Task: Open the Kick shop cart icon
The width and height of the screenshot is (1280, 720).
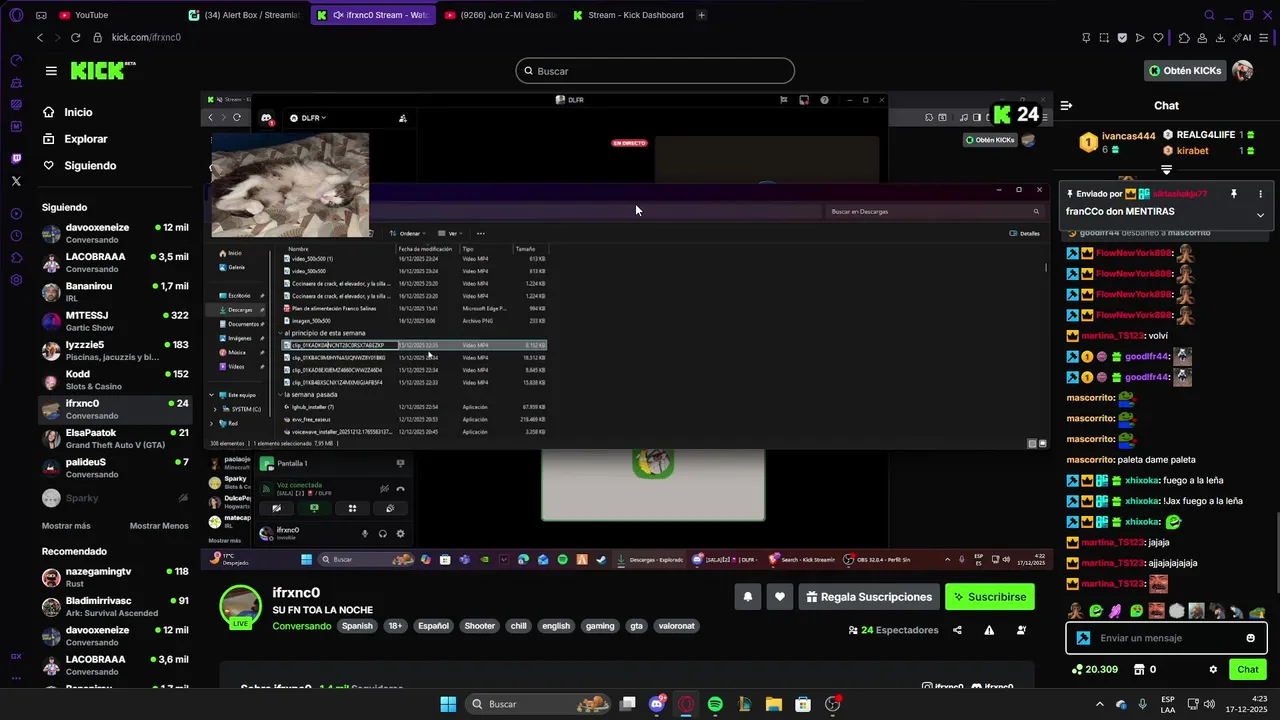Action: pyautogui.click(x=1137, y=669)
